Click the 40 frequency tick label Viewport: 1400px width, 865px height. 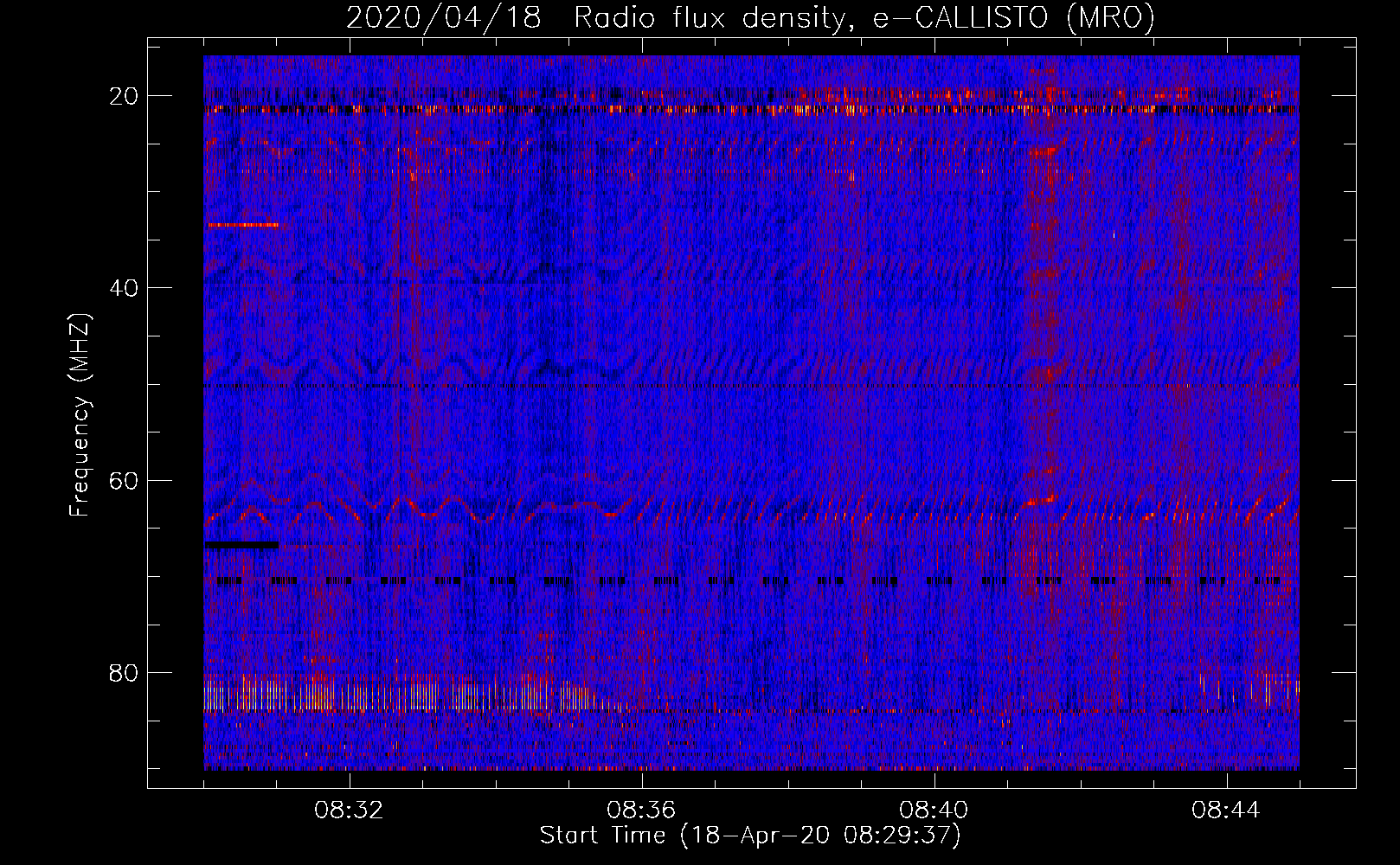124,288
